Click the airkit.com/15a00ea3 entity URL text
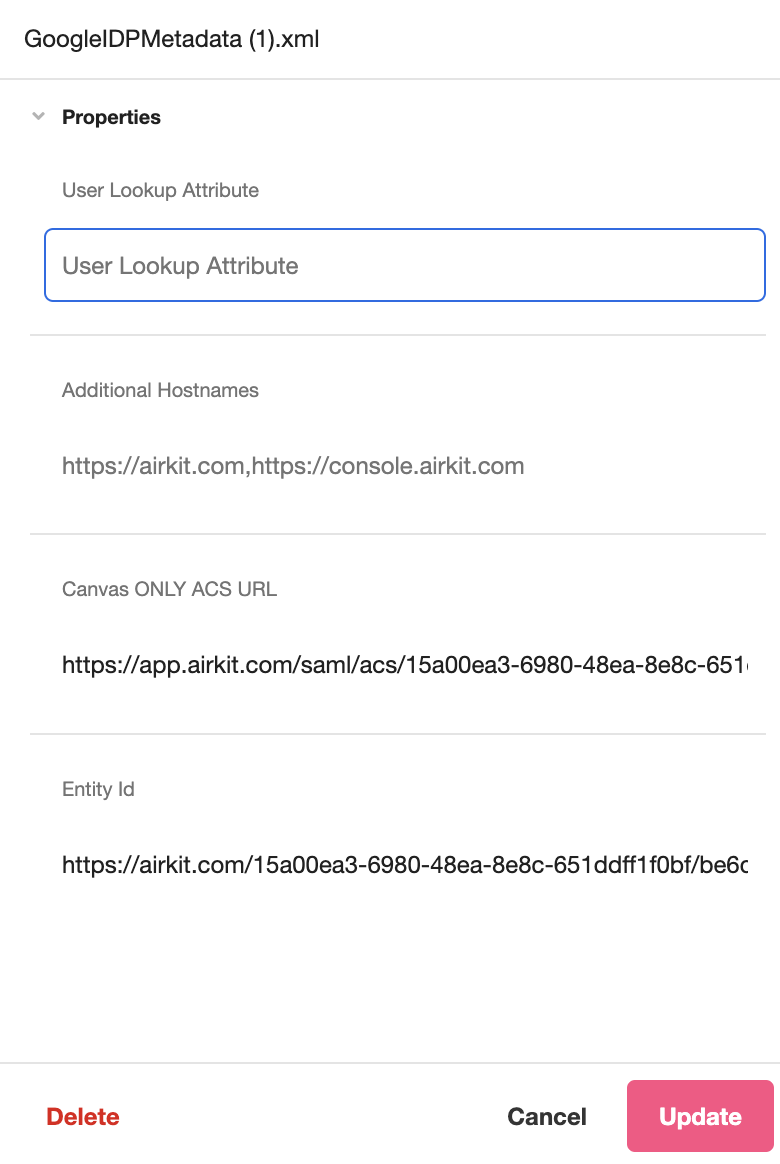Screen dimensions: 780x1164 (404, 865)
